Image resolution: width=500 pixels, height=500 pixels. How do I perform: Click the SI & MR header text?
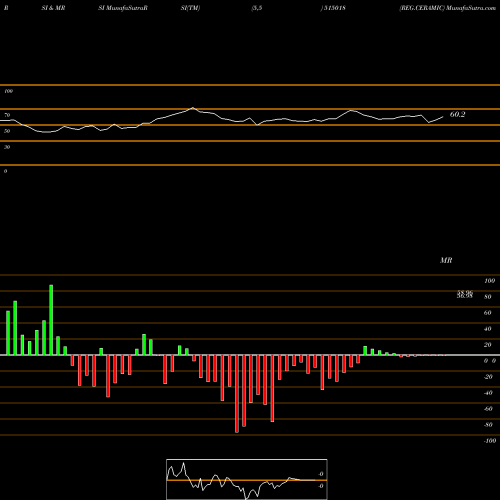(53, 8)
